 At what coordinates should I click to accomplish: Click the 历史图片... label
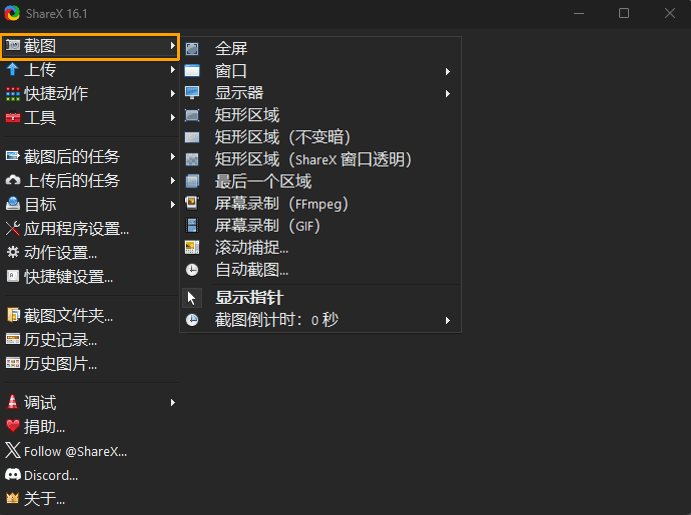coord(60,363)
